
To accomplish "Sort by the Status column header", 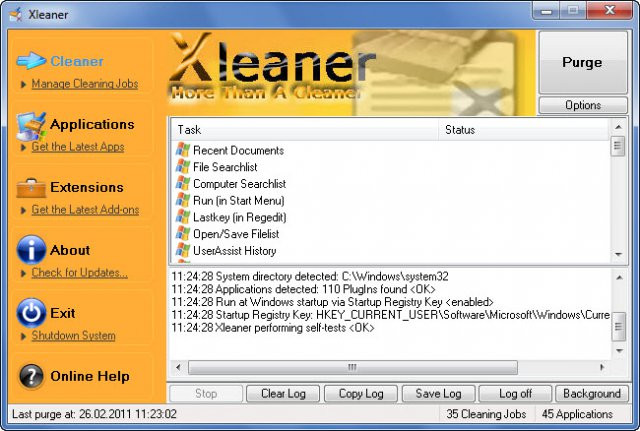I will (x=523, y=130).
